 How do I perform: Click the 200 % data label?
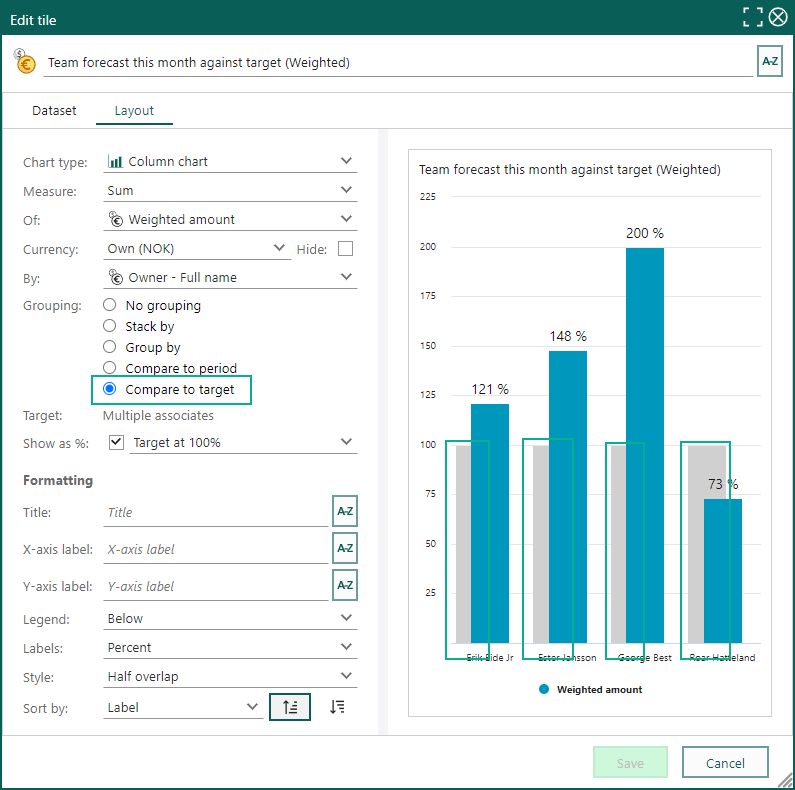coord(644,233)
